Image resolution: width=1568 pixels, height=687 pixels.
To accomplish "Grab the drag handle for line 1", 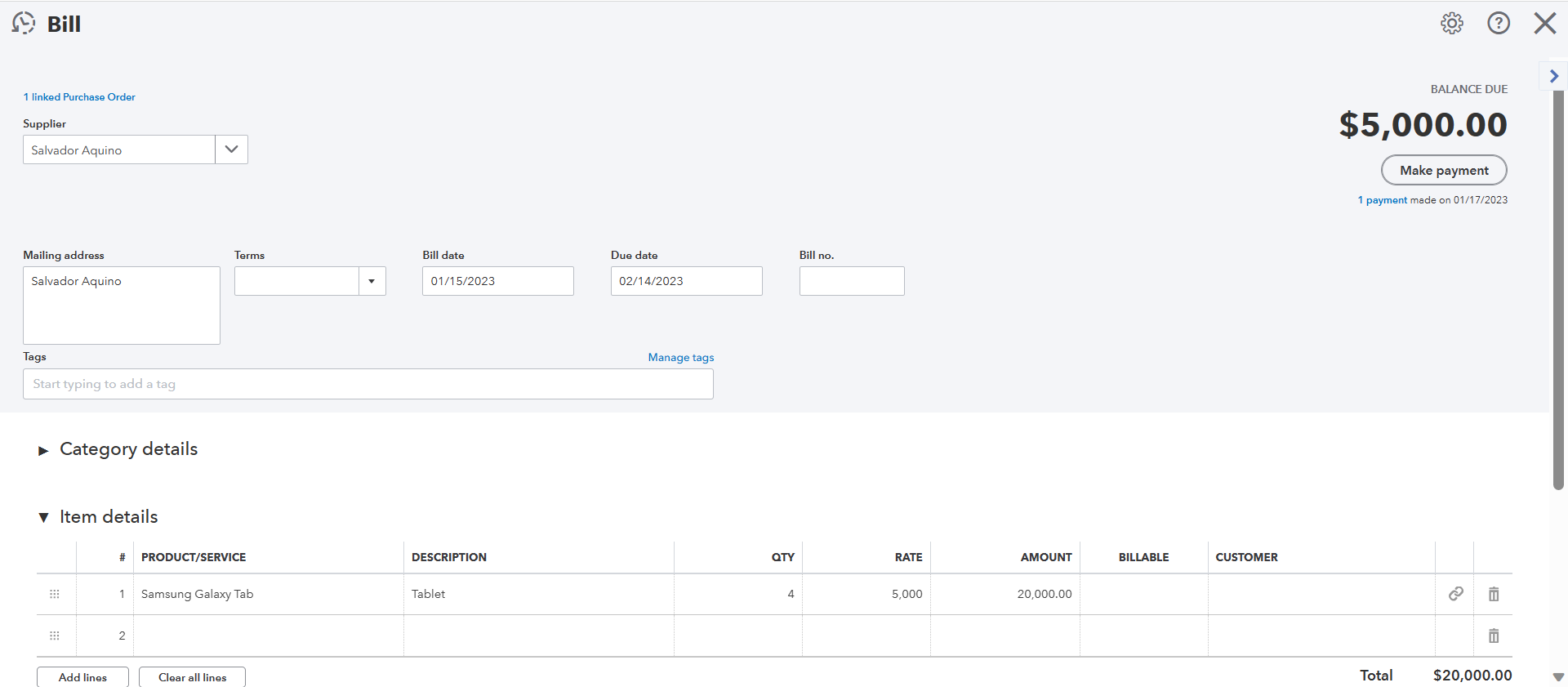I will 55,594.
